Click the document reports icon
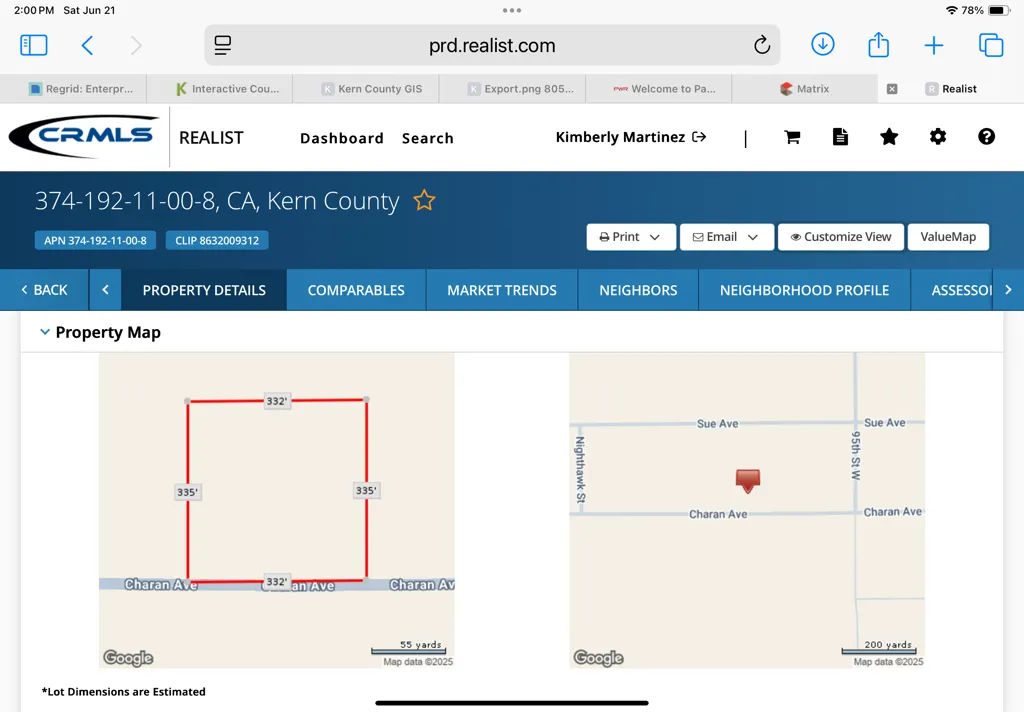Viewport: 1024px width, 712px height. [x=840, y=137]
